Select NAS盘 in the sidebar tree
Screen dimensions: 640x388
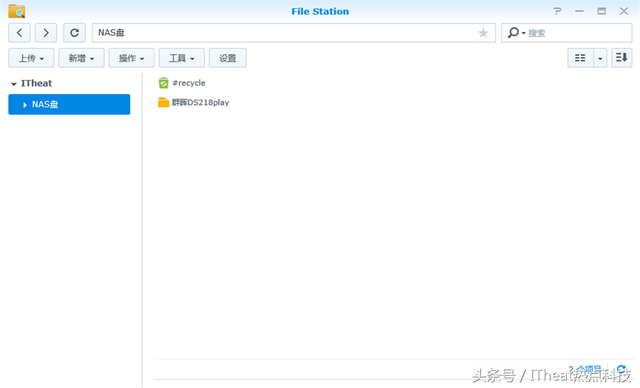[x=69, y=104]
